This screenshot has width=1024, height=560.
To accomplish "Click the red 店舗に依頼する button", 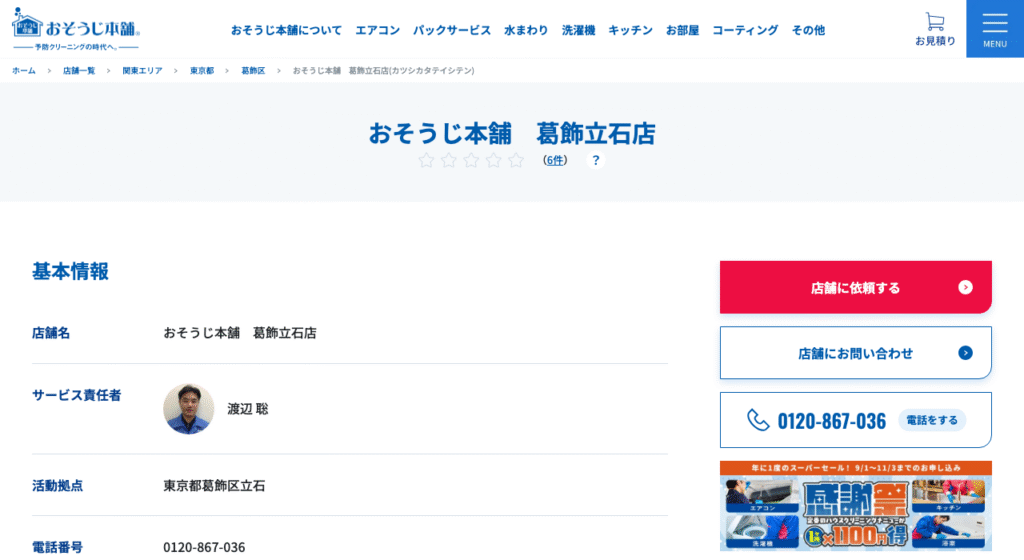I will point(856,287).
